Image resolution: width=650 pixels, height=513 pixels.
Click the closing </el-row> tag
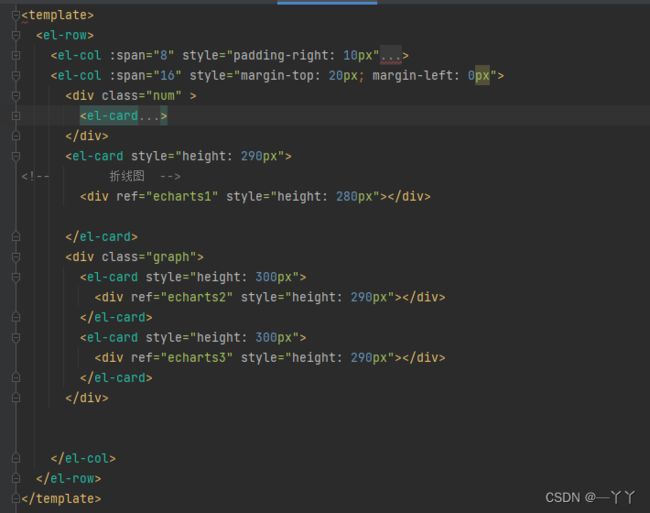(x=68, y=479)
